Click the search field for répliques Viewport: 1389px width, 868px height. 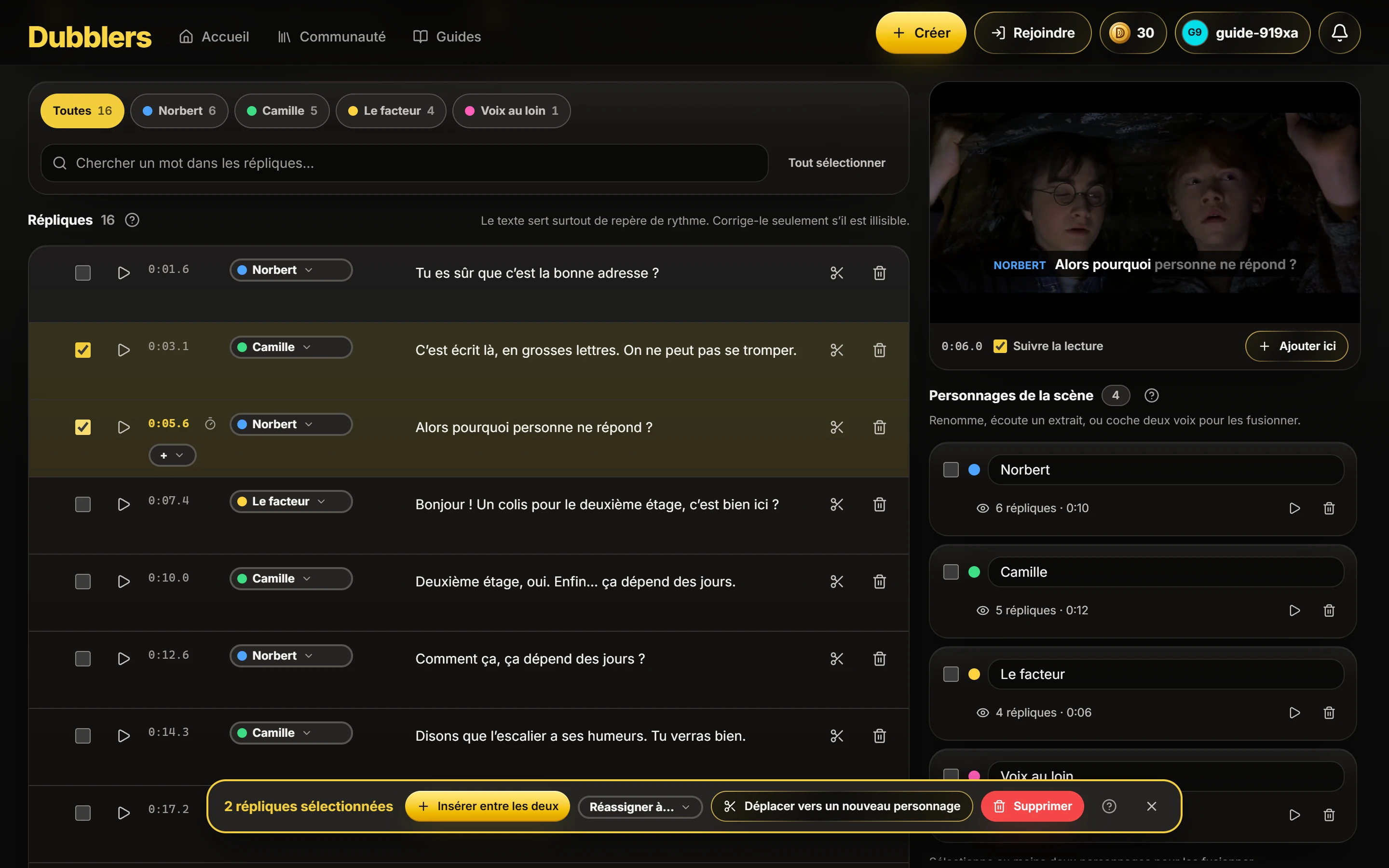pos(404,163)
